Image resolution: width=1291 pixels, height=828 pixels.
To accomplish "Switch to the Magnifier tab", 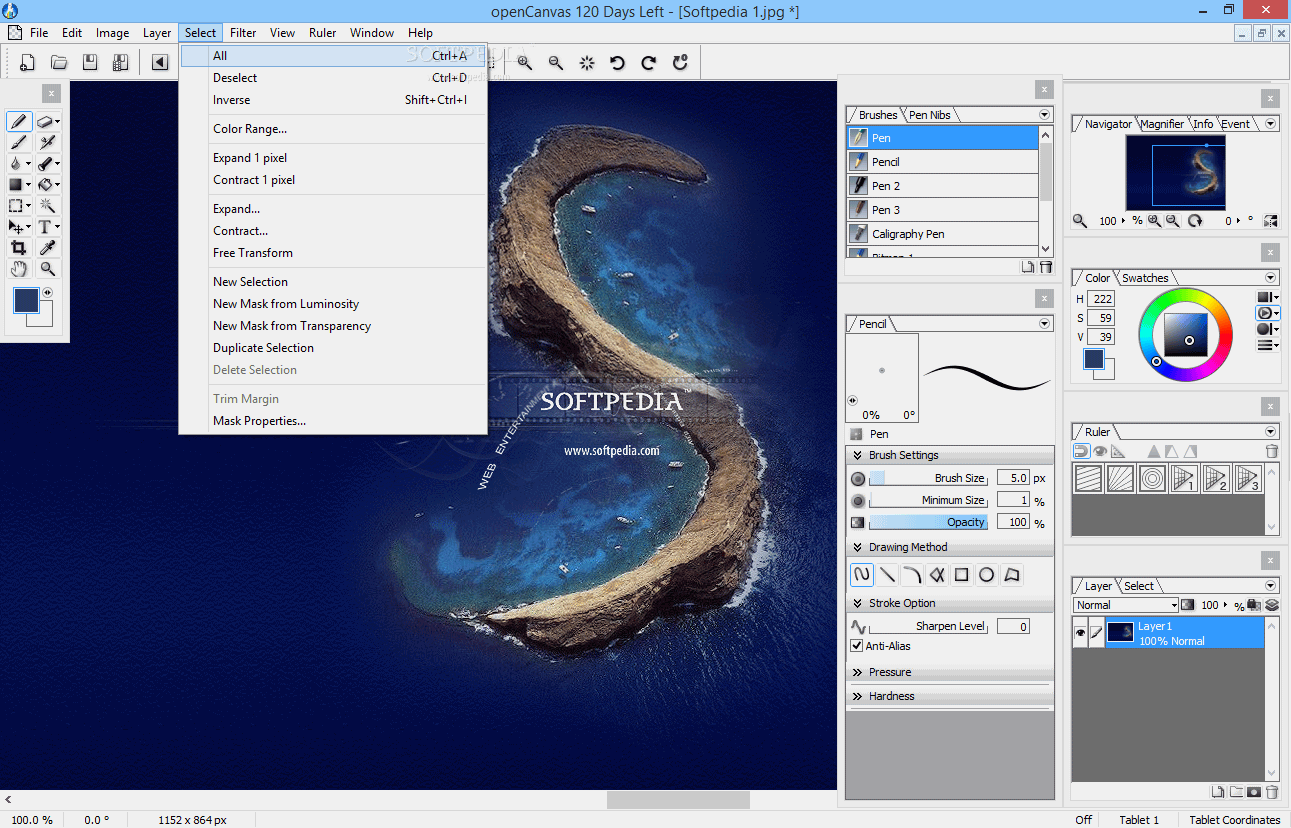I will 1162,124.
